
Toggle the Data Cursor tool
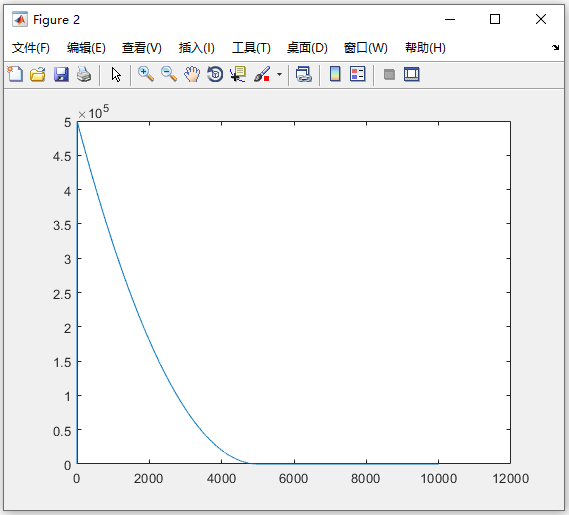click(238, 74)
